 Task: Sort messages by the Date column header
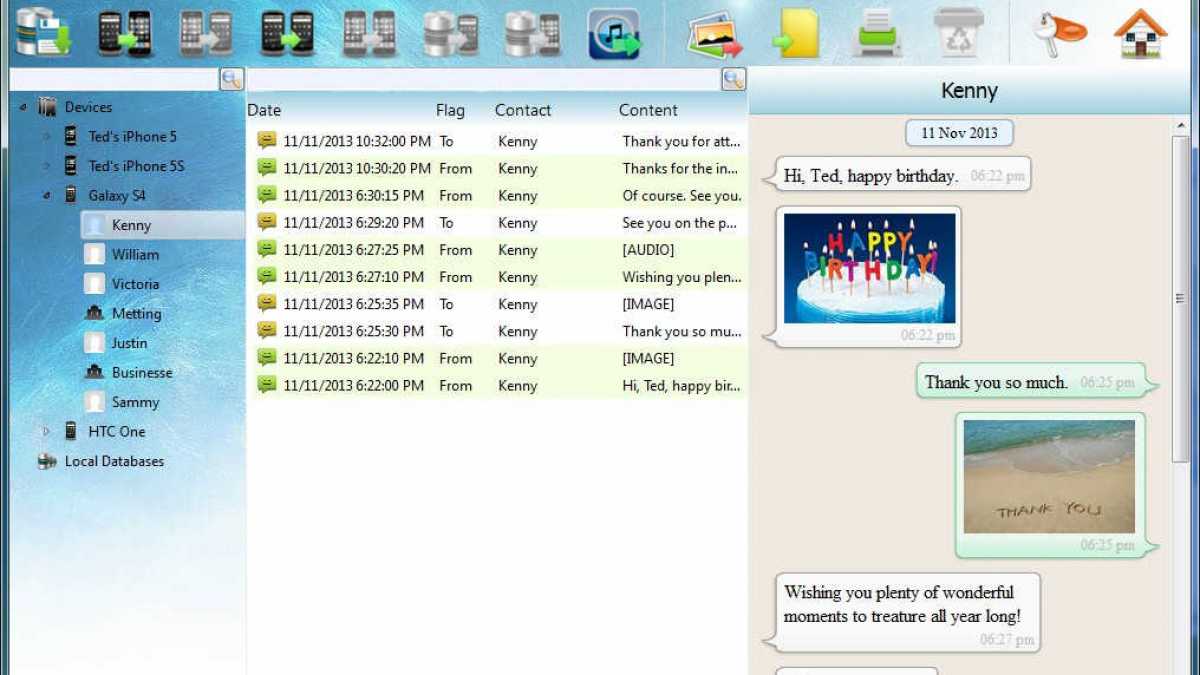point(265,110)
